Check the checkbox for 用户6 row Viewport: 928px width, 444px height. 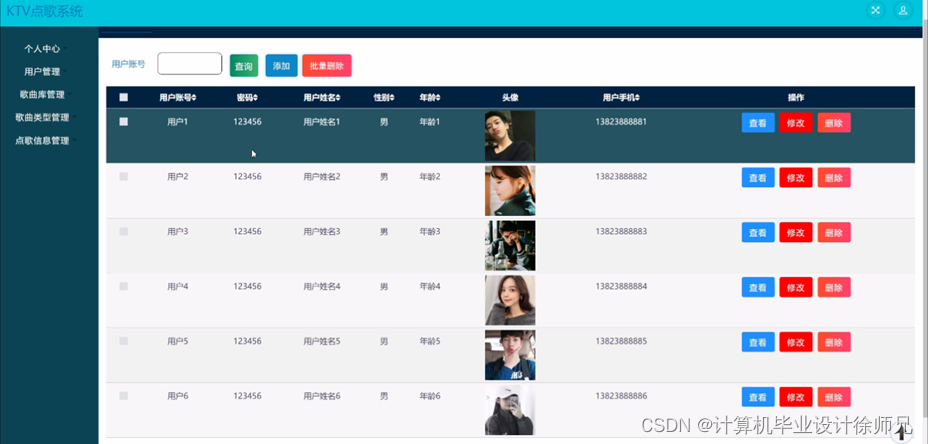click(124, 396)
